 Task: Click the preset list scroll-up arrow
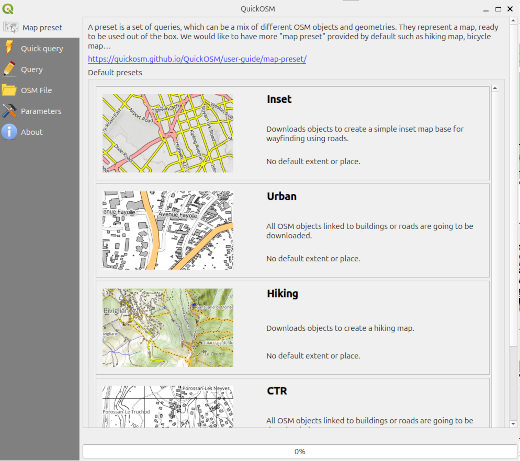[x=495, y=88]
